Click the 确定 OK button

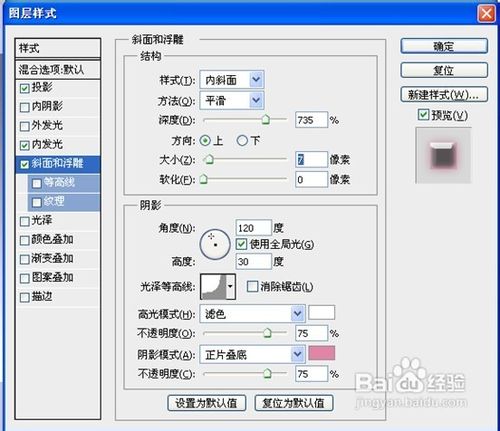click(x=444, y=46)
